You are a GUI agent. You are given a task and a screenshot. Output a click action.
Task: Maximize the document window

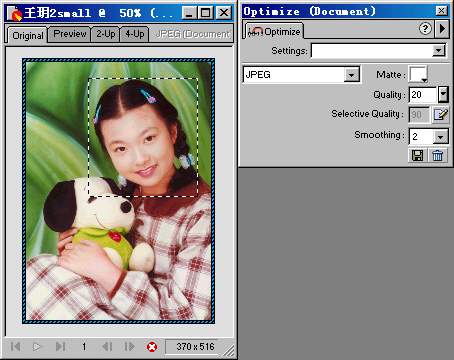tap(206, 13)
